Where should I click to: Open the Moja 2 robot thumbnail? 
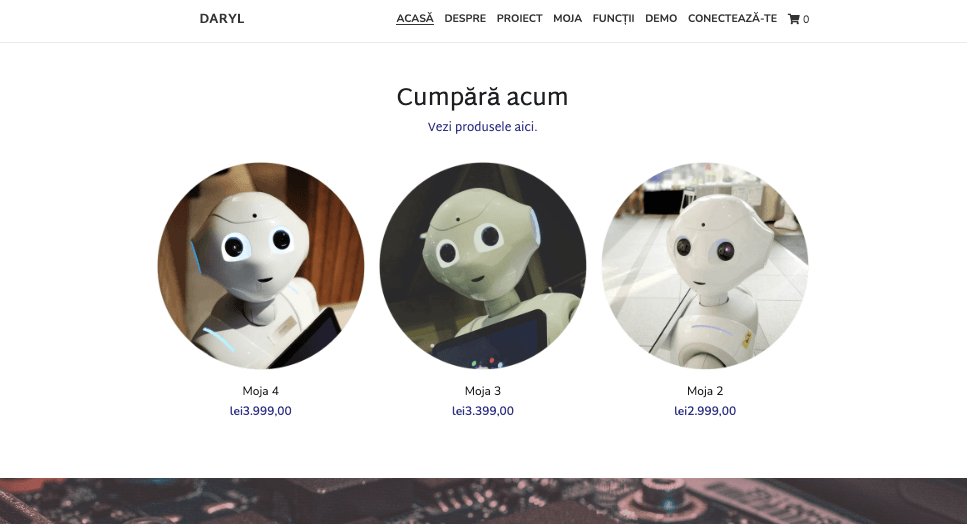coord(705,266)
